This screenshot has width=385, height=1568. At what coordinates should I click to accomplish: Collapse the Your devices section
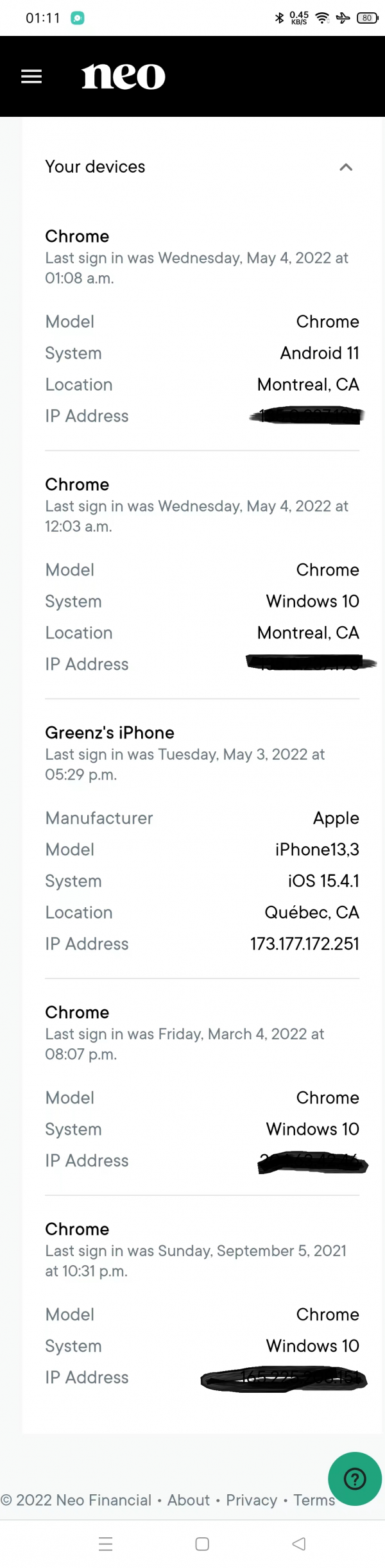tap(346, 167)
